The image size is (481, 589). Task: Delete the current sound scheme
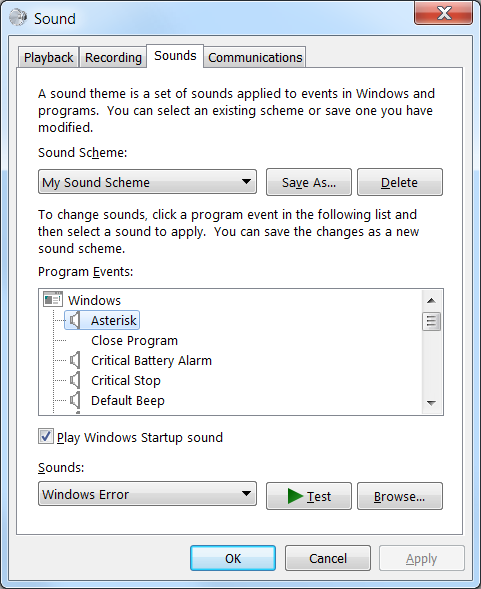(x=399, y=182)
